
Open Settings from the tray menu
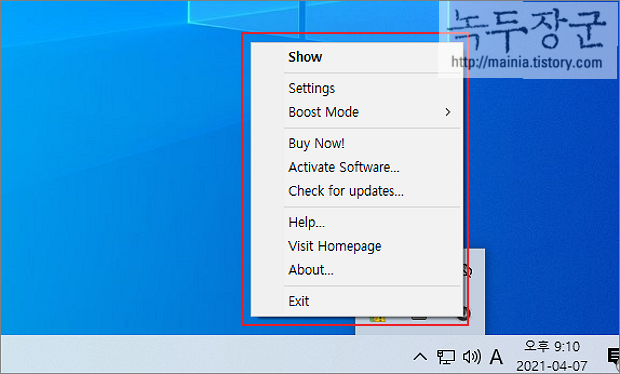coord(357,88)
